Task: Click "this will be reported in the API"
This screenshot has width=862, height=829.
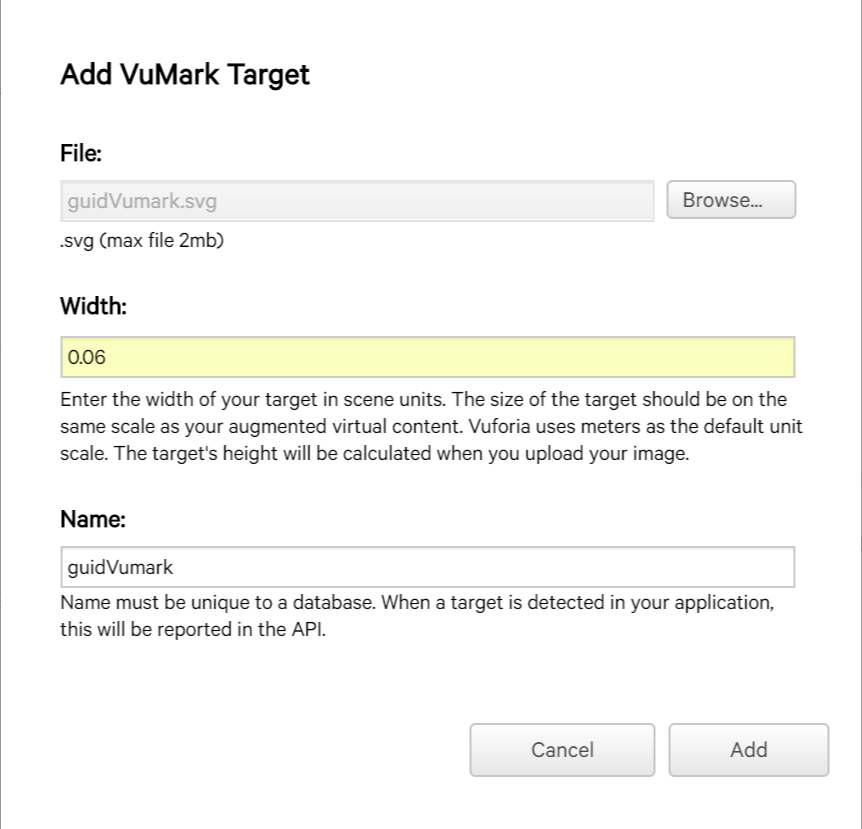Action: [193, 632]
